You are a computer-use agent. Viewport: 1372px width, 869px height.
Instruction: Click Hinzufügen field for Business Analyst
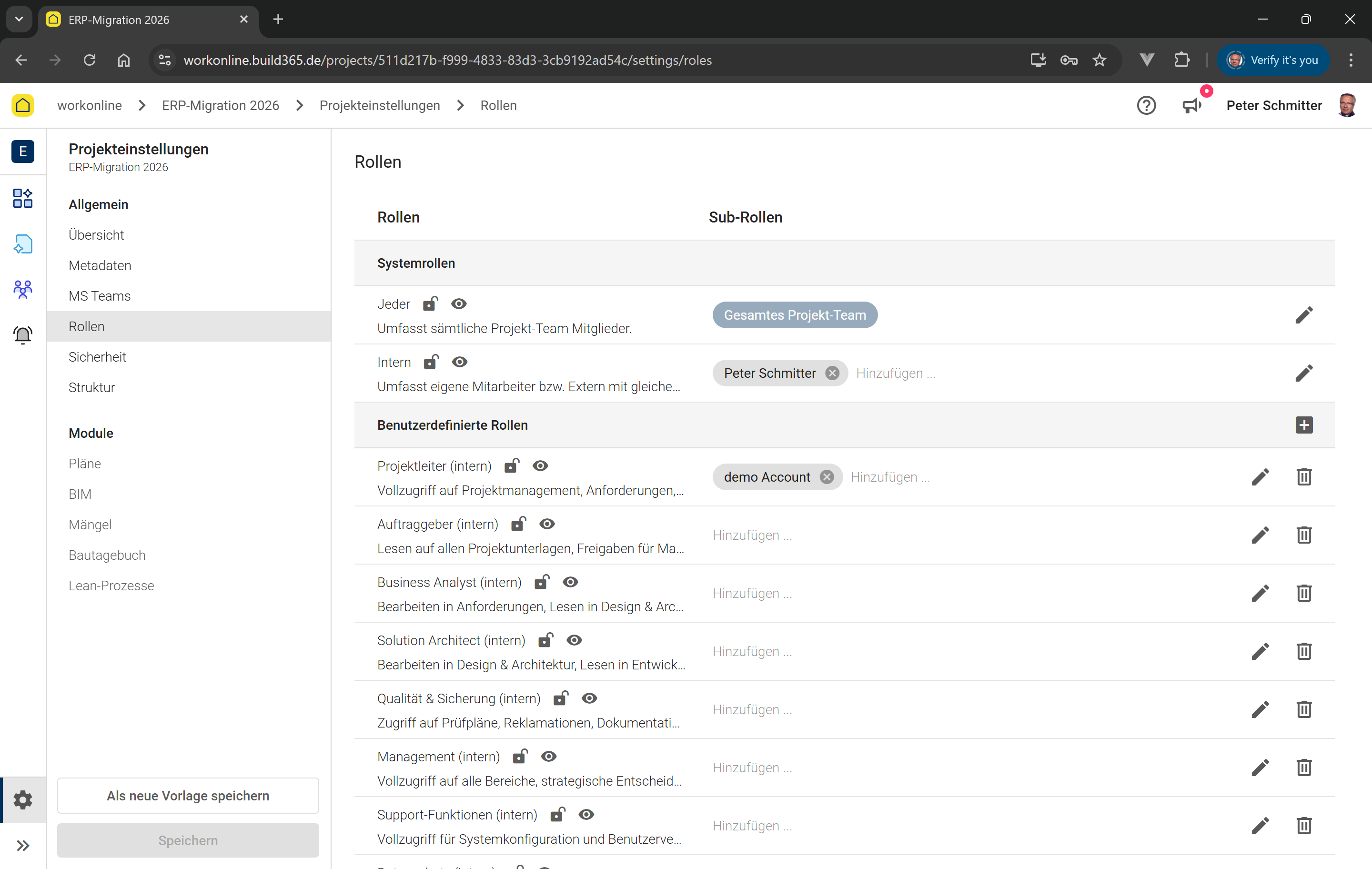[752, 593]
